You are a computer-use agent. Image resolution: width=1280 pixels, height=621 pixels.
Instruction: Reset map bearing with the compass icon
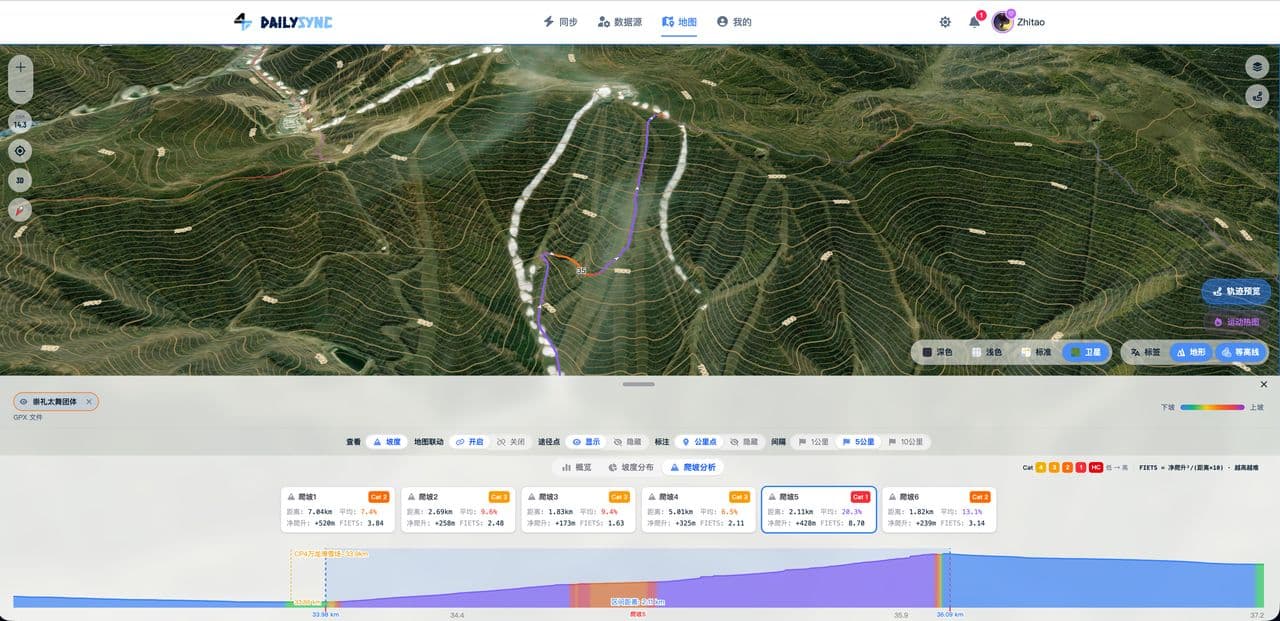[20, 210]
